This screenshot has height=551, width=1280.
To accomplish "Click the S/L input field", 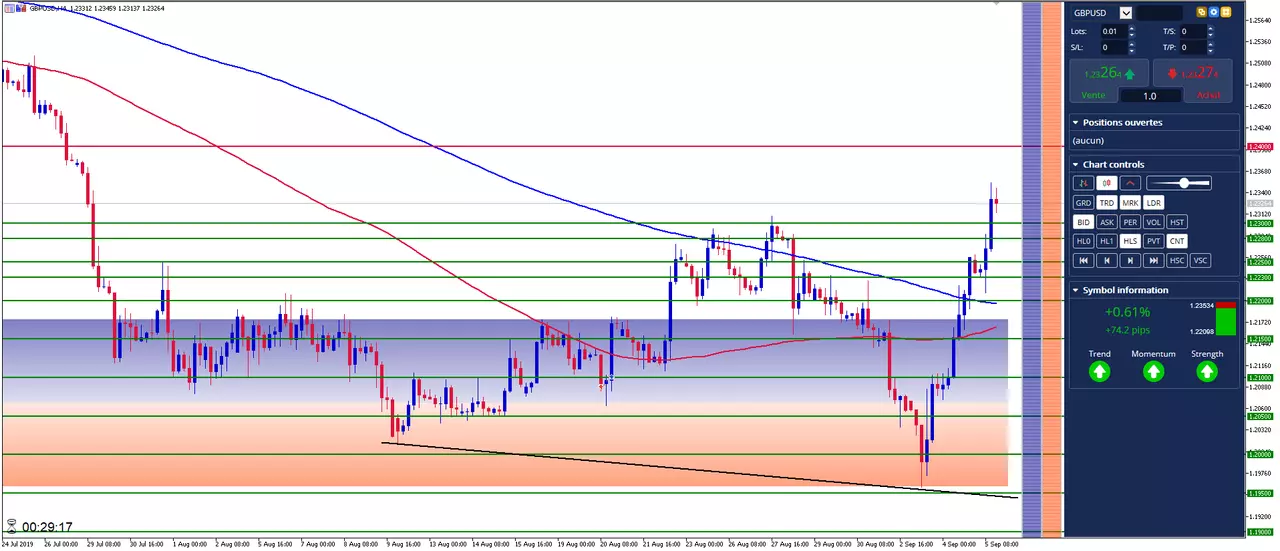I will (x=1112, y=47).
